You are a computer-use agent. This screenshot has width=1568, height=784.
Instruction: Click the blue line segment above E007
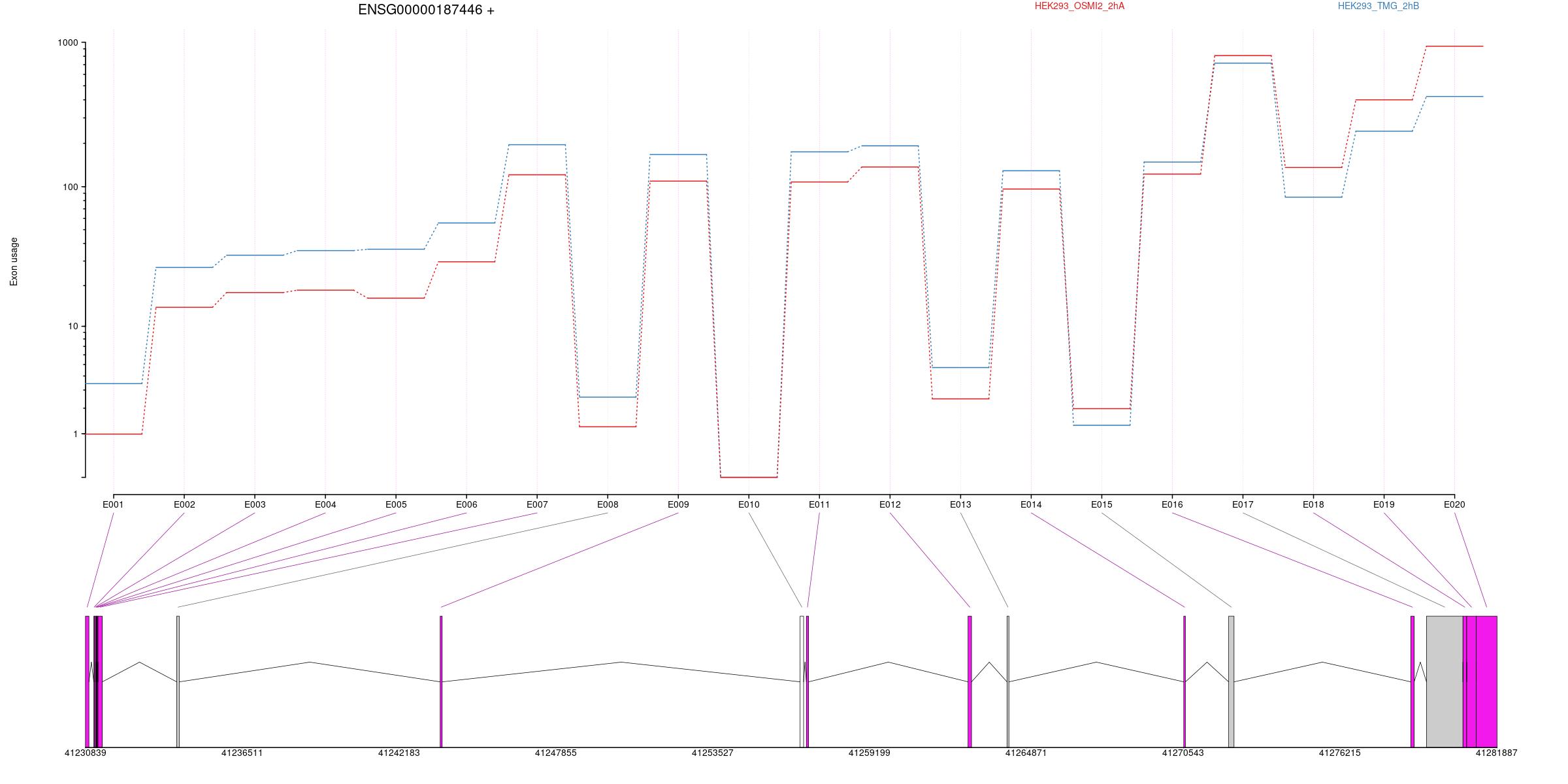coord(537,145)
